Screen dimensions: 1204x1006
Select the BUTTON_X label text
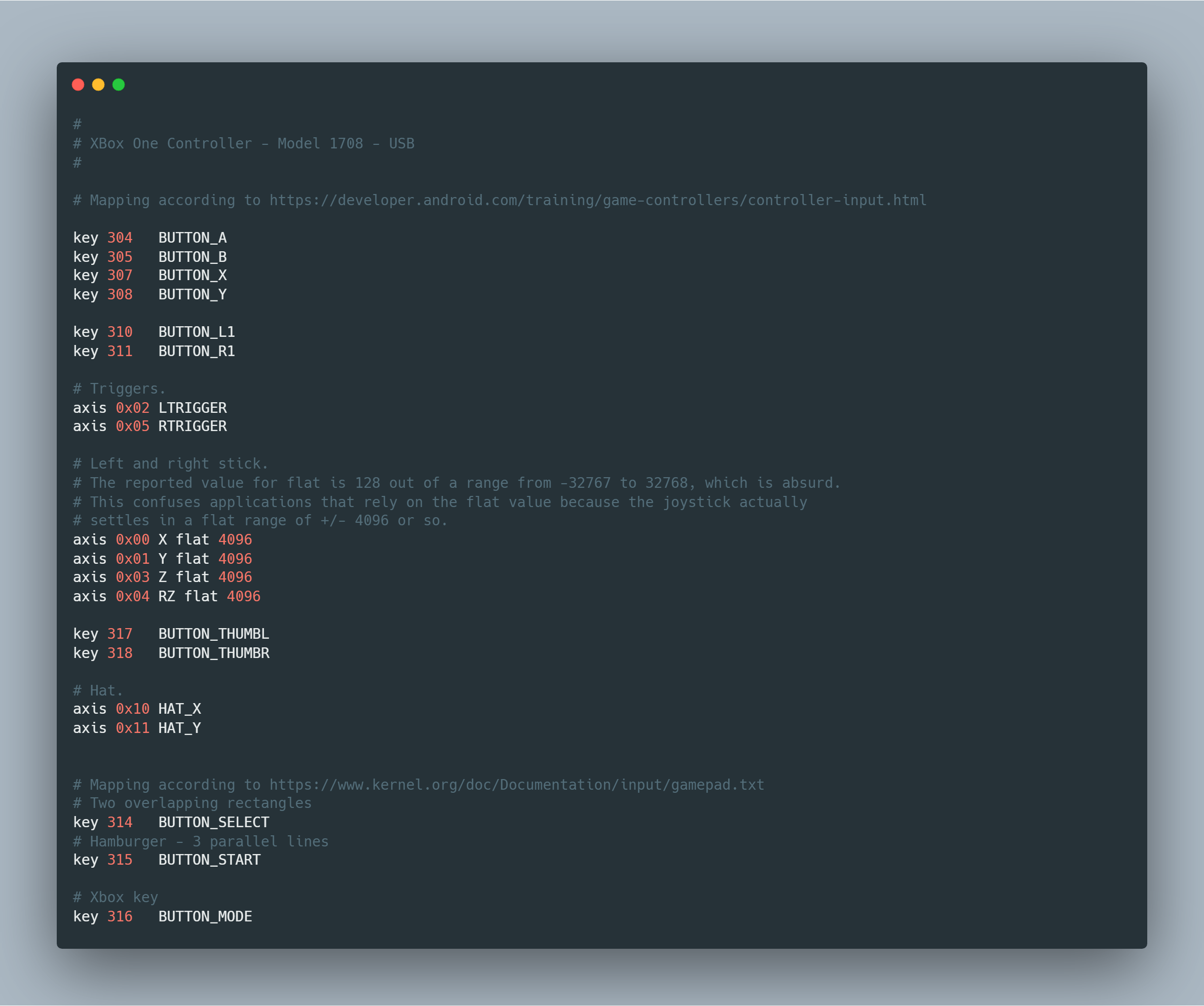click(x=193, y=275)
